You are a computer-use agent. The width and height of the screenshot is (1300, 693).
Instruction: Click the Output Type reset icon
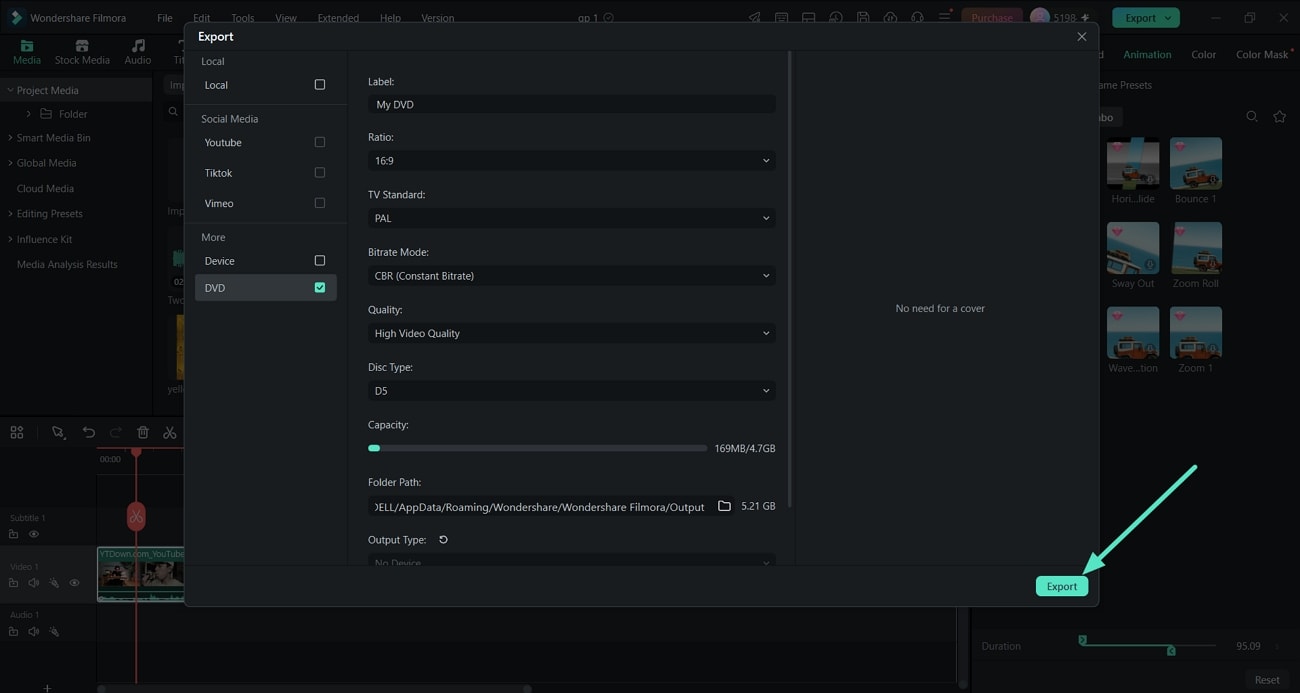443,540
